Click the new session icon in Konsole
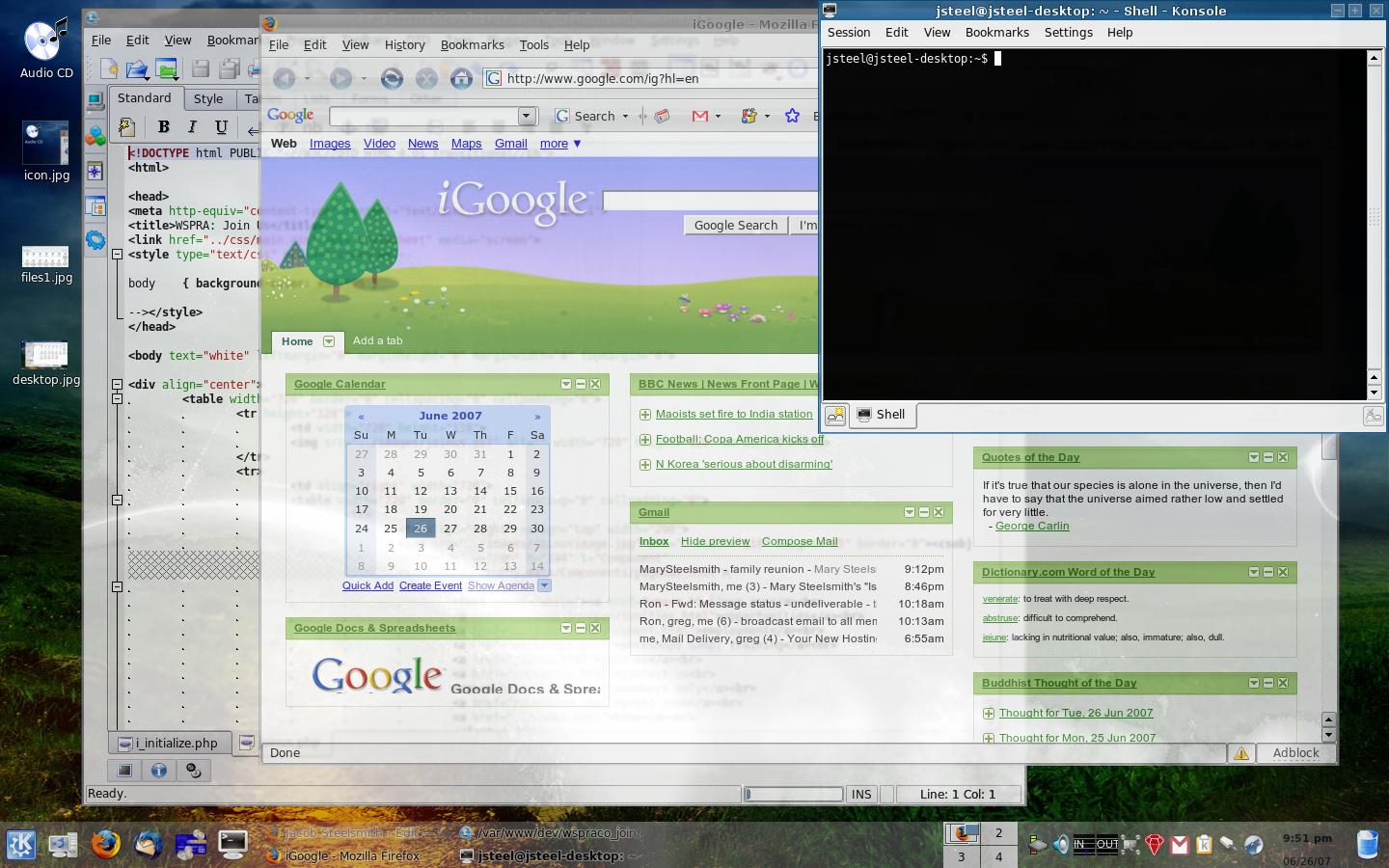Viewport: 1389px width, 868px height. pos(835,415)
